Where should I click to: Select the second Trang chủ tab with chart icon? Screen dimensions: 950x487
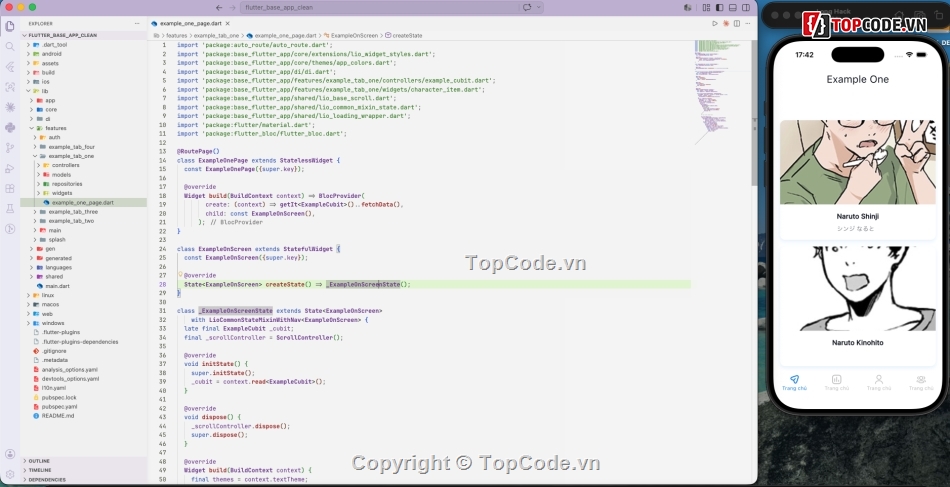coord(836,383)
